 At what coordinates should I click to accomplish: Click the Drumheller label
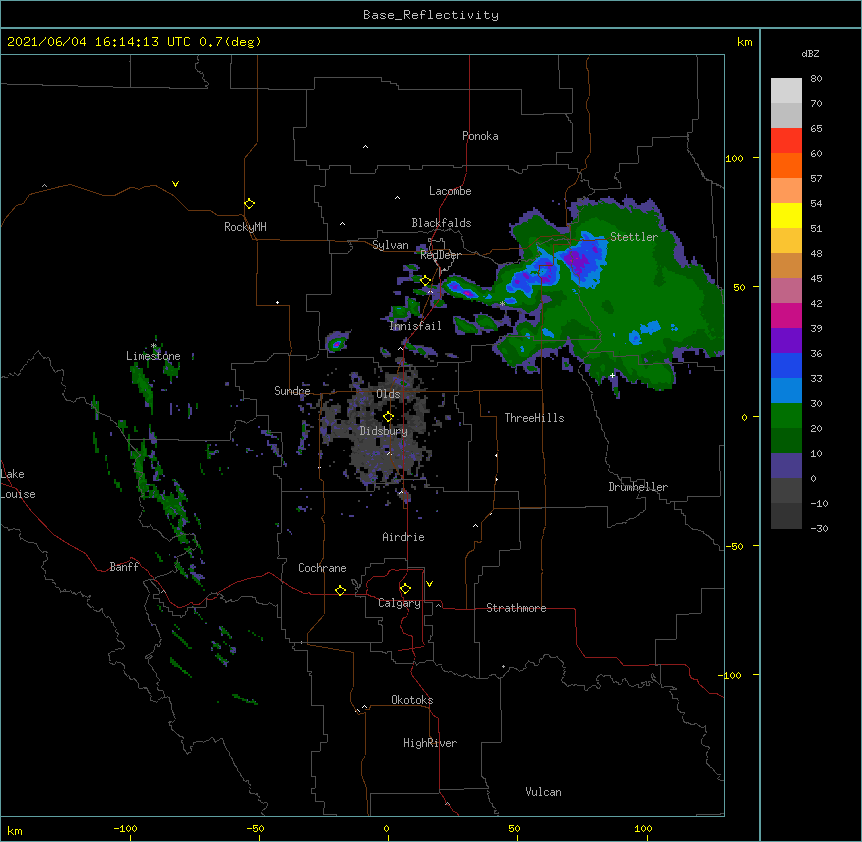pyautogui.click(x=638, y=487)
